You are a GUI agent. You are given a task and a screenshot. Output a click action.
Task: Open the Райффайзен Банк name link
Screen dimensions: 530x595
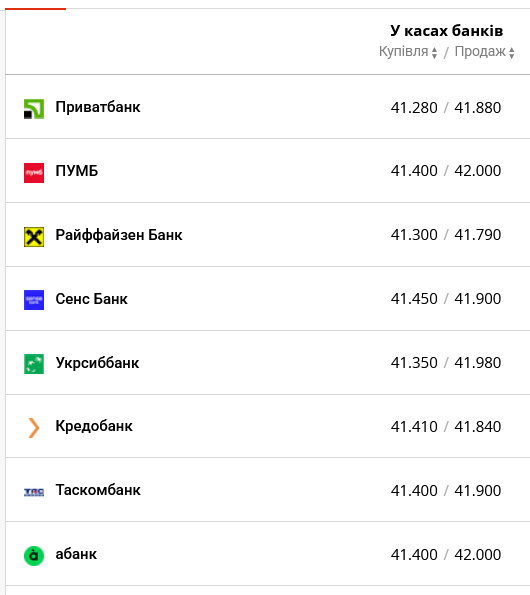tap(119, 235)
